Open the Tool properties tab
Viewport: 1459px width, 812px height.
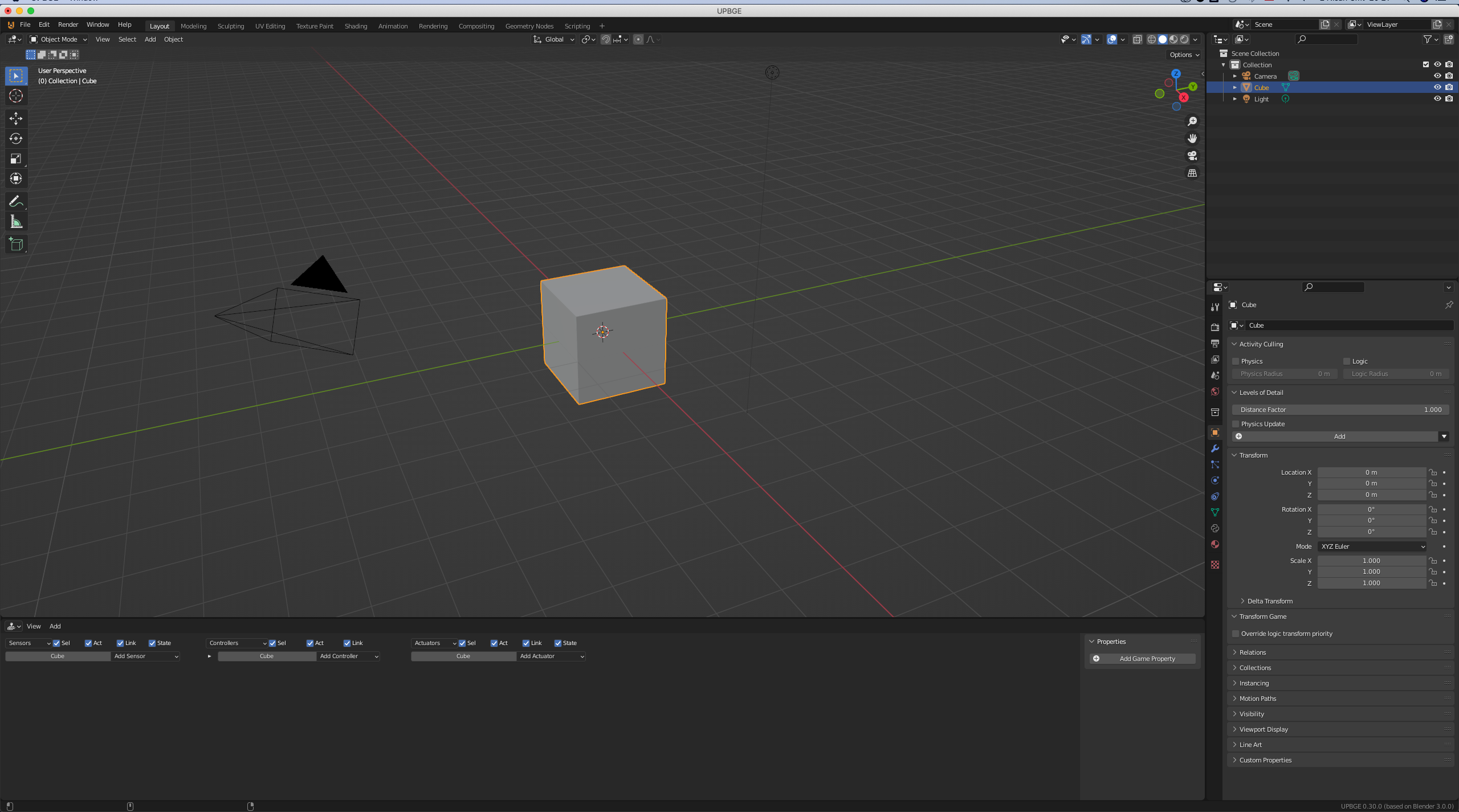pos(1215,307)
